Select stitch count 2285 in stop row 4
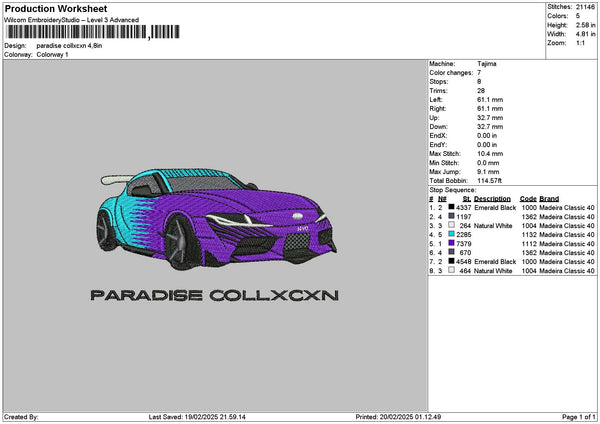Viewport: 600px width, 424px height. coord(464,235)
